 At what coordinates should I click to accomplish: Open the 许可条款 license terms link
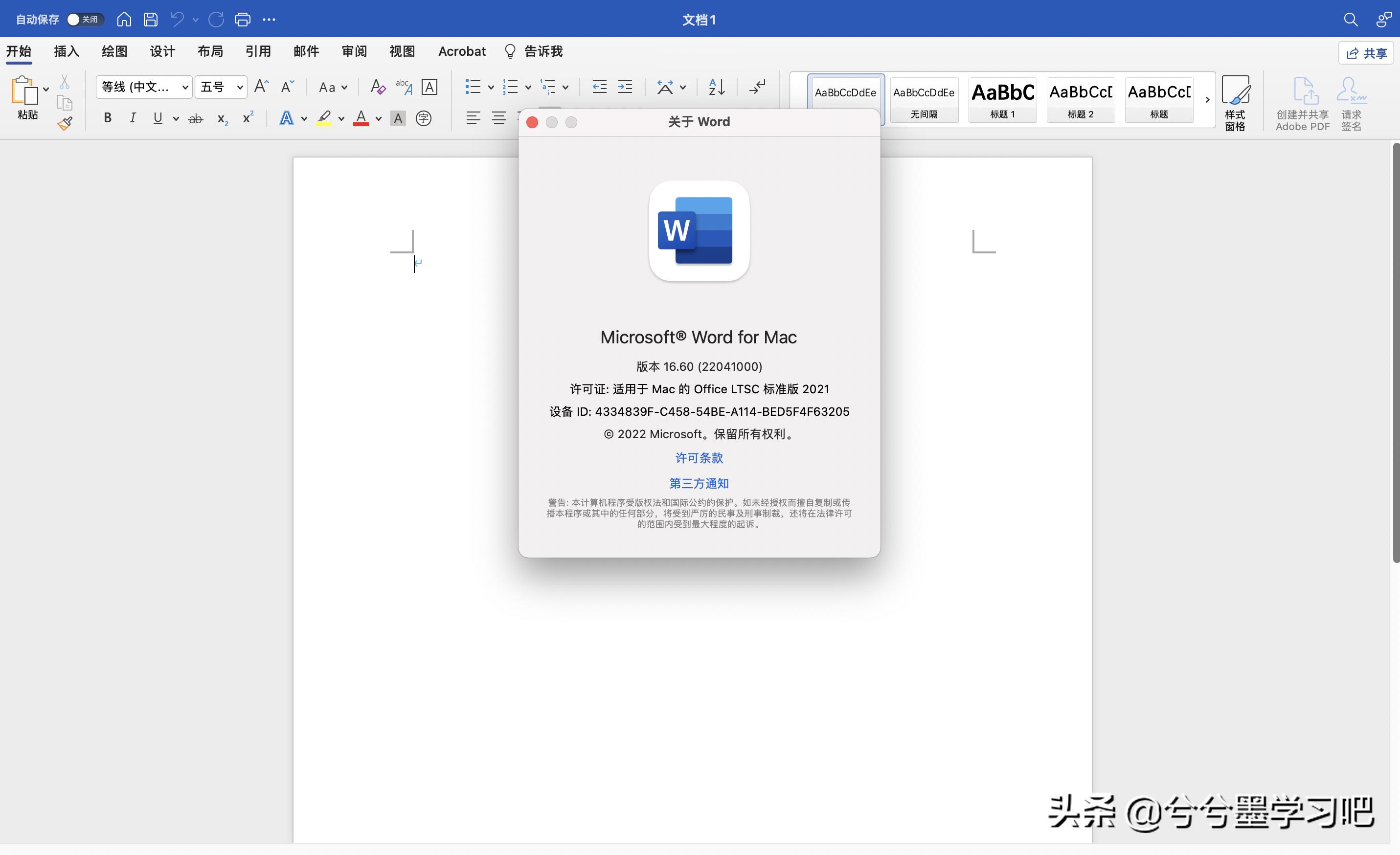pos(699,458)
